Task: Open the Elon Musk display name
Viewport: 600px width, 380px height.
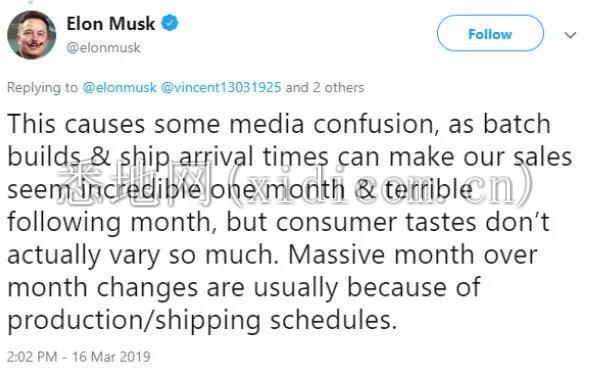Action: [x=111, y=24]
